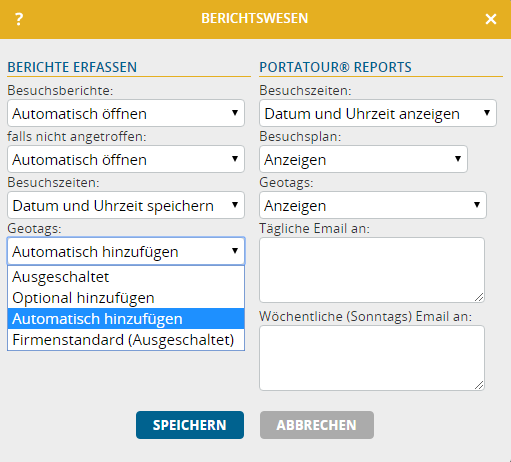This screenshot has width=511, height=462.
Task: Pick highlighted Automatisch hinzufügen list option
Action: coord(126,319)
